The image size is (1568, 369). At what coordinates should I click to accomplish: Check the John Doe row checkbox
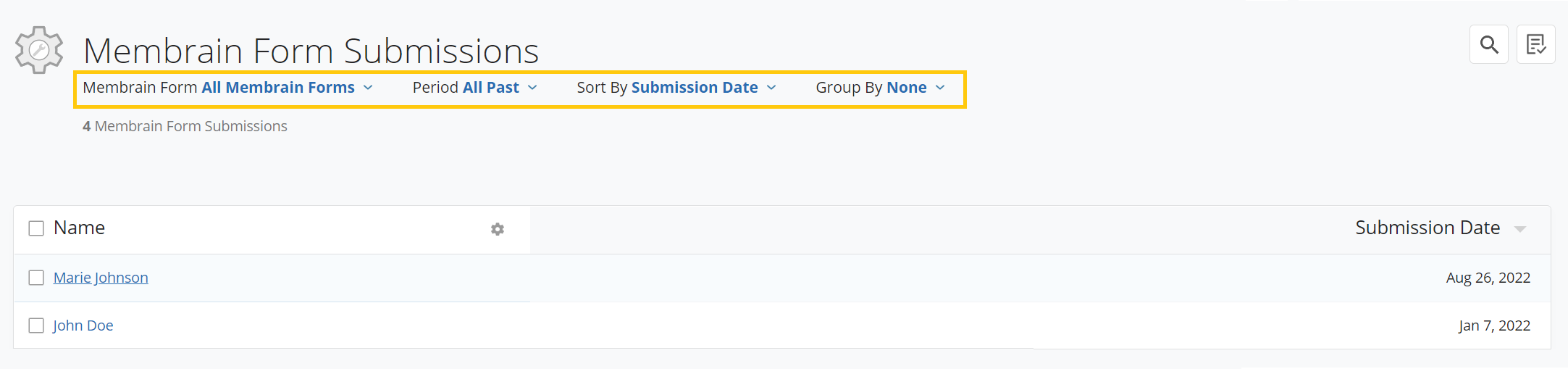[x=36, y=326]
